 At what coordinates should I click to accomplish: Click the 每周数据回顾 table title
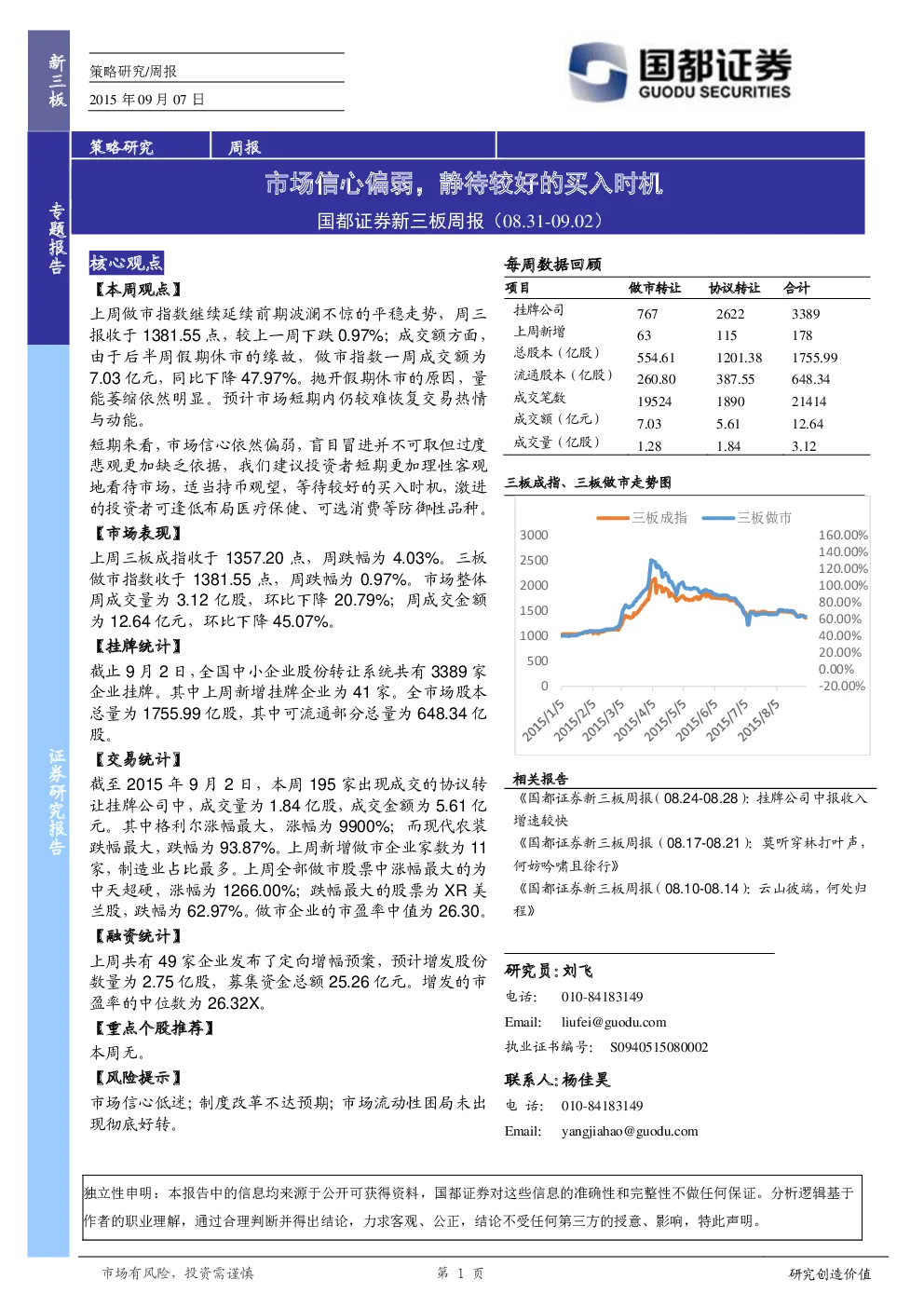click(553, 265)
